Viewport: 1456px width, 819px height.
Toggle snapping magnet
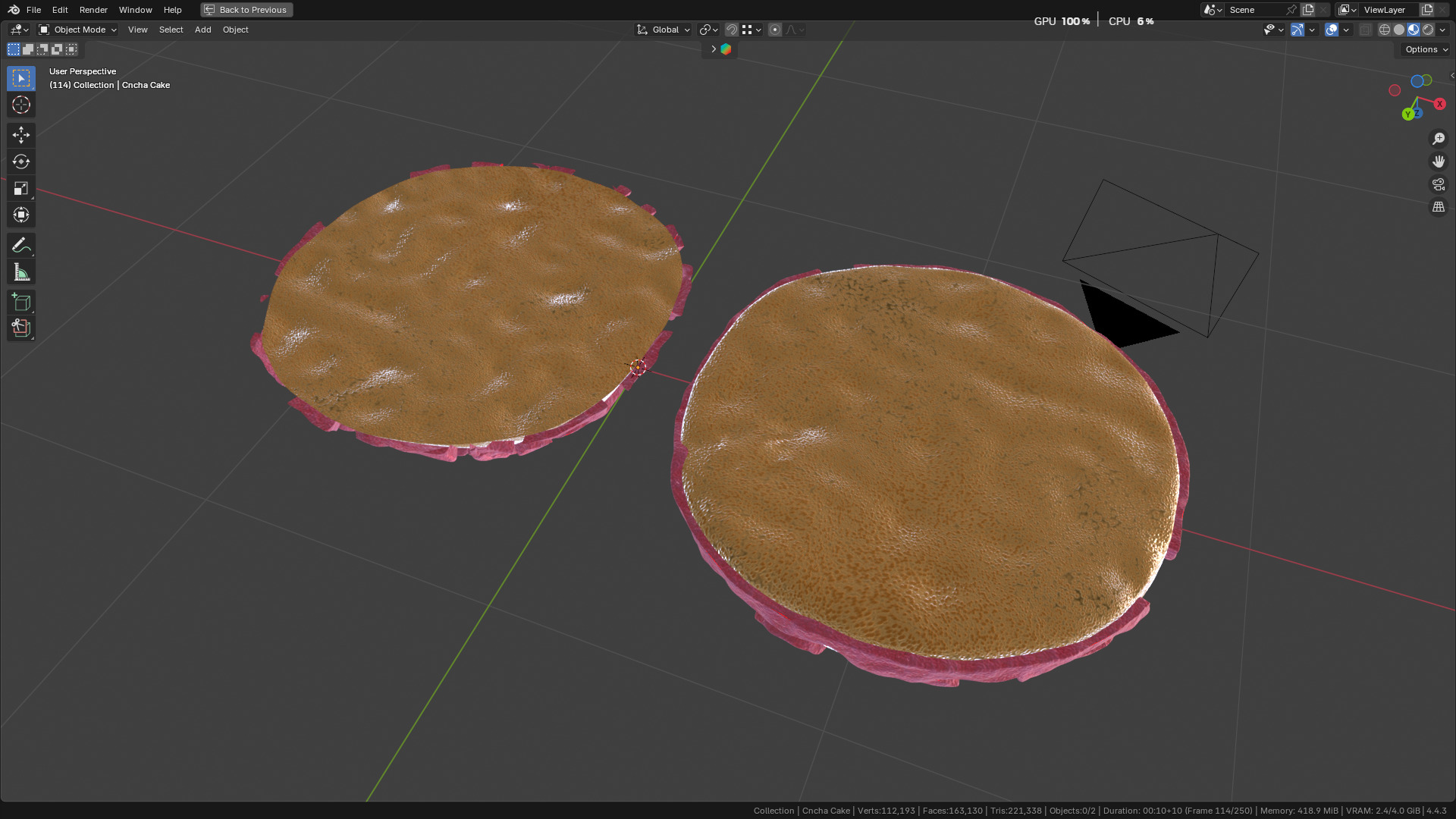(731, 30)
